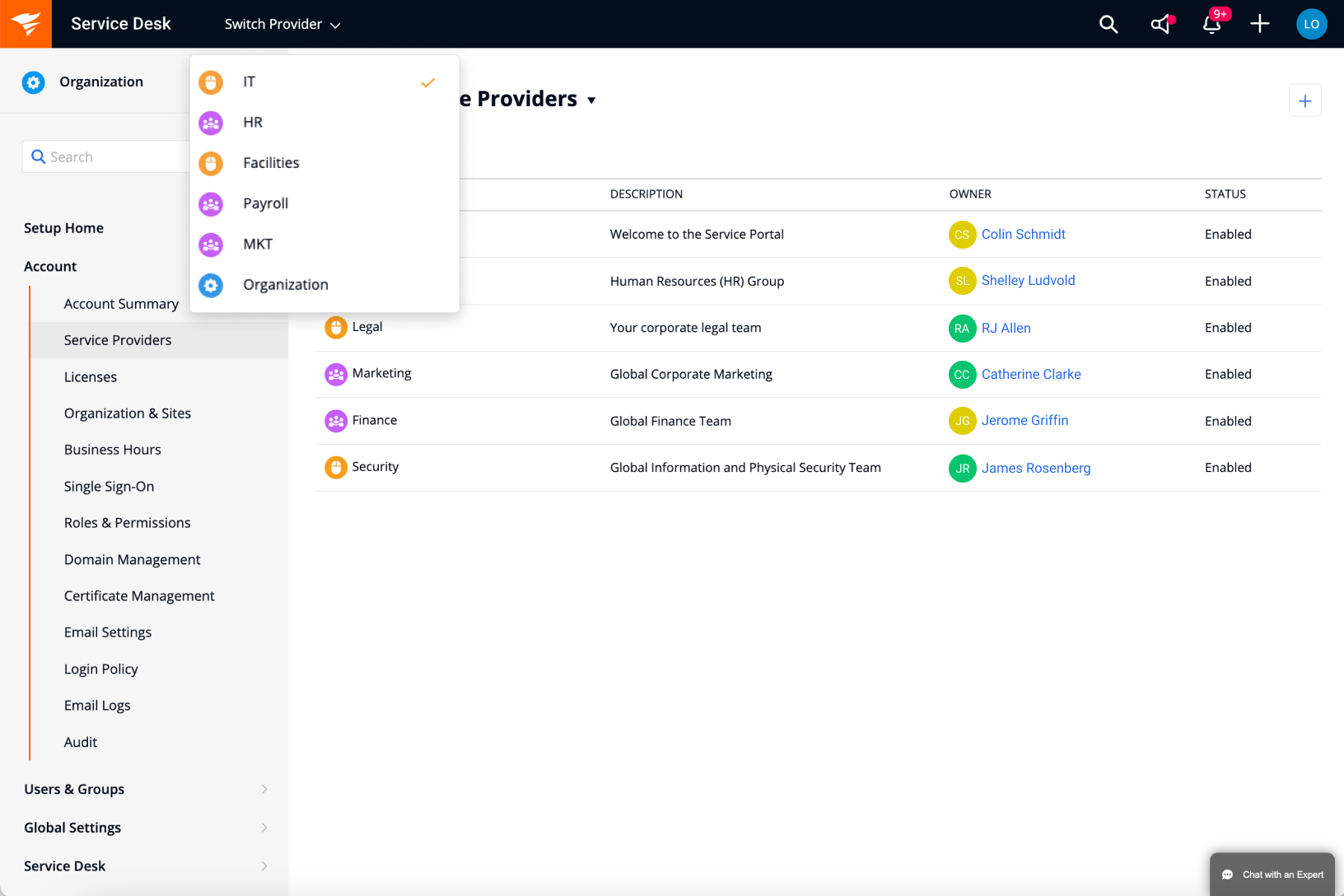Viewport: 1344px width, 896px height.
Task: Open the notifications bell
Action: 1211,25
